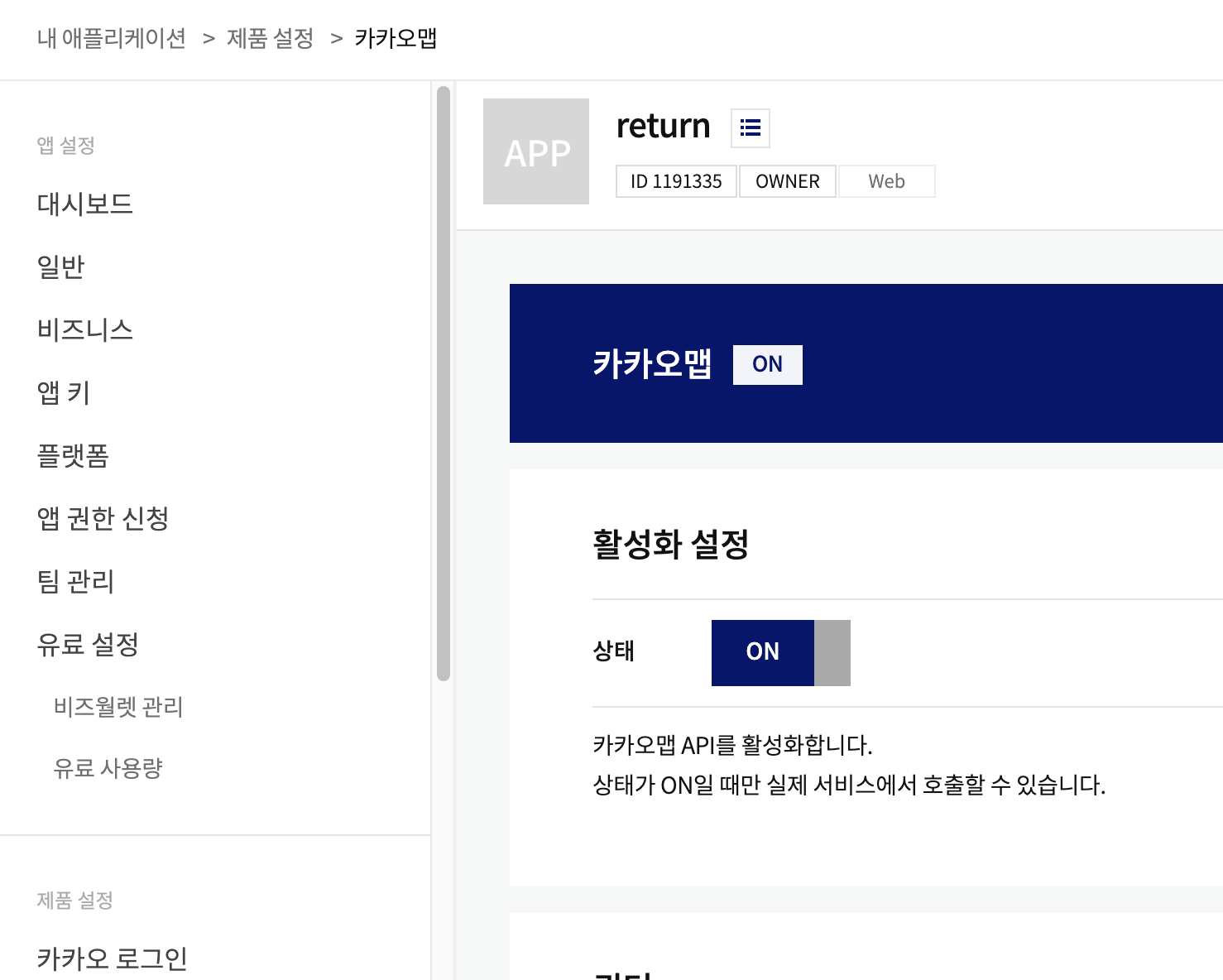Open the 제품 설정 breadcrumb link
The image size is (1223, 980).
click(x=271, y=38)
